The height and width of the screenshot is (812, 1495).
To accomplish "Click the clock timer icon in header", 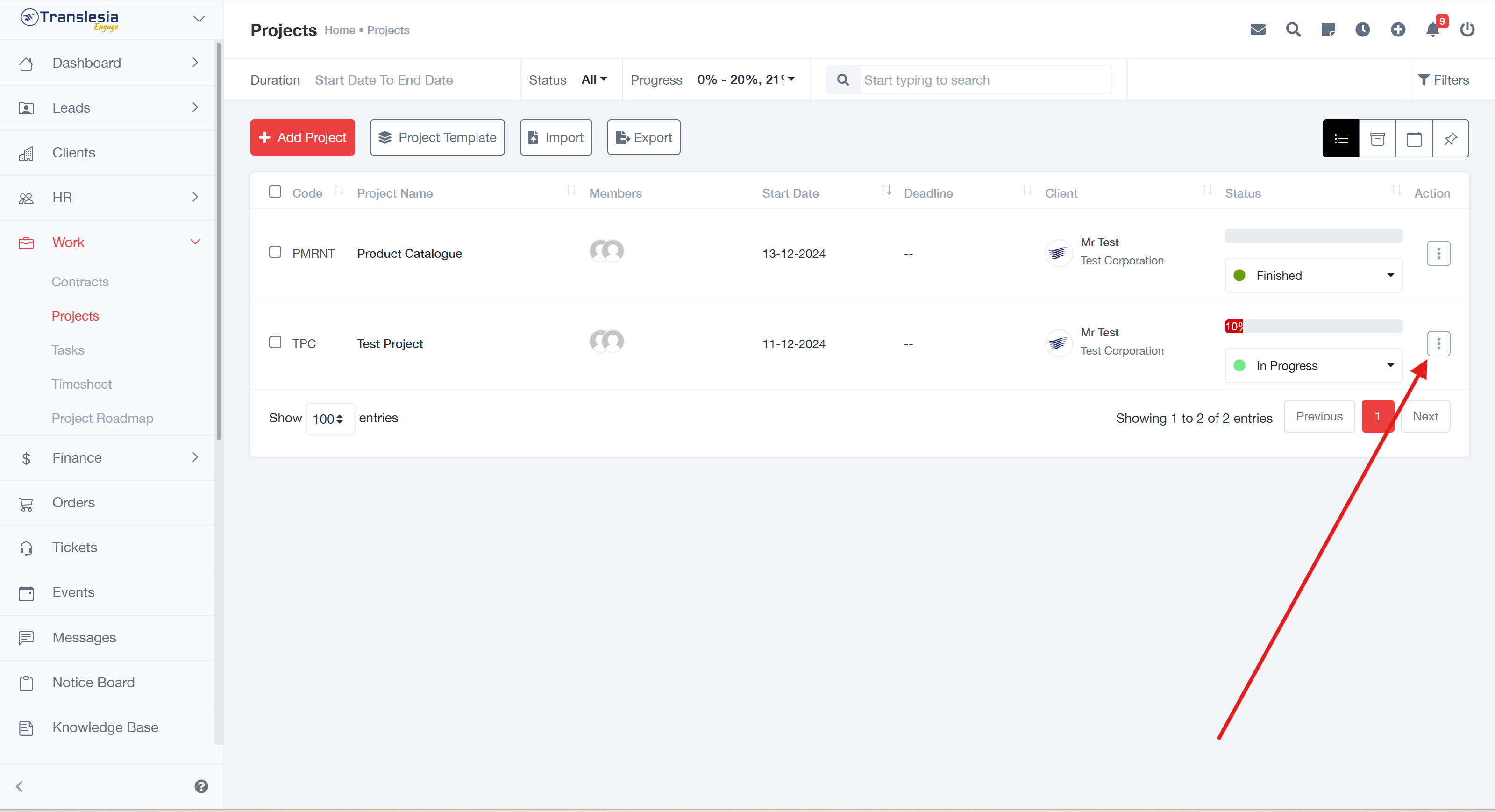I will point(1362,29).
